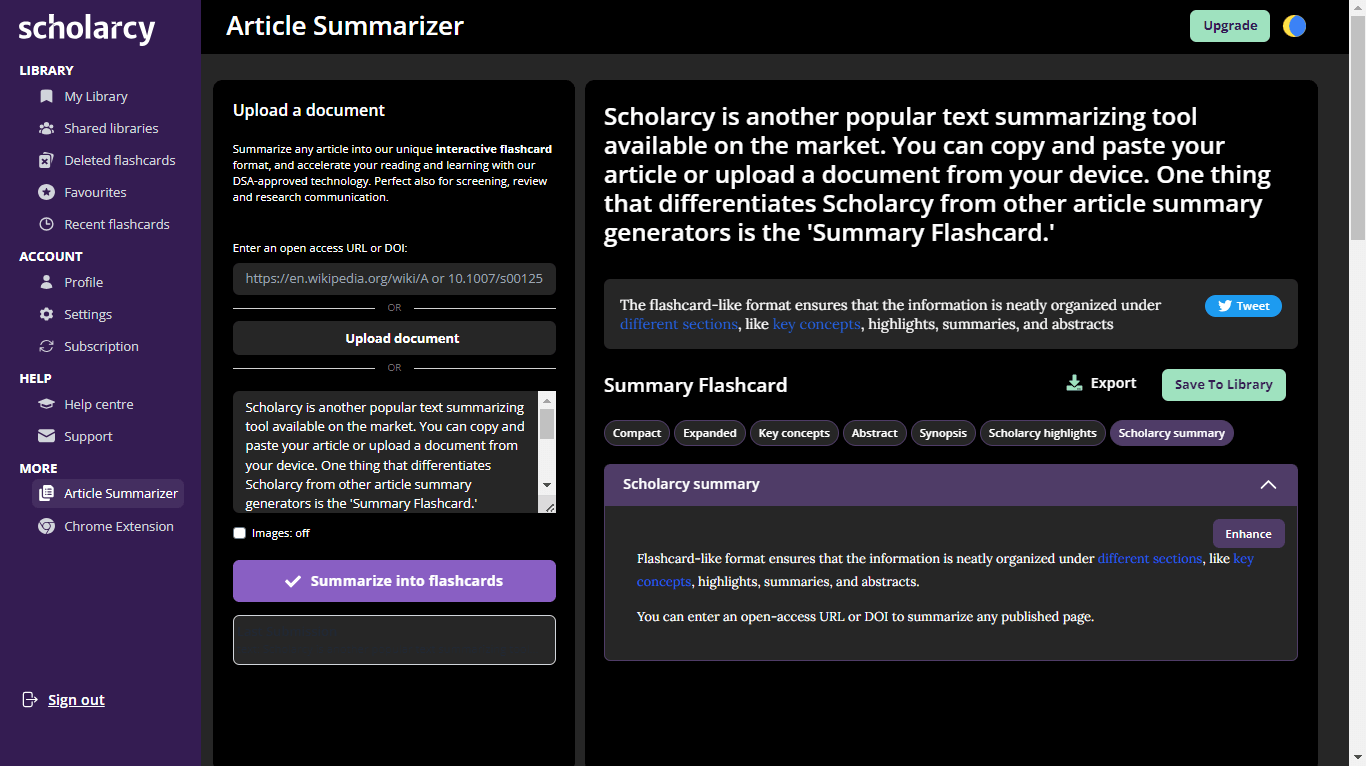Collapse the Scholarcy summary section chevron

[x=1268, y=484]
